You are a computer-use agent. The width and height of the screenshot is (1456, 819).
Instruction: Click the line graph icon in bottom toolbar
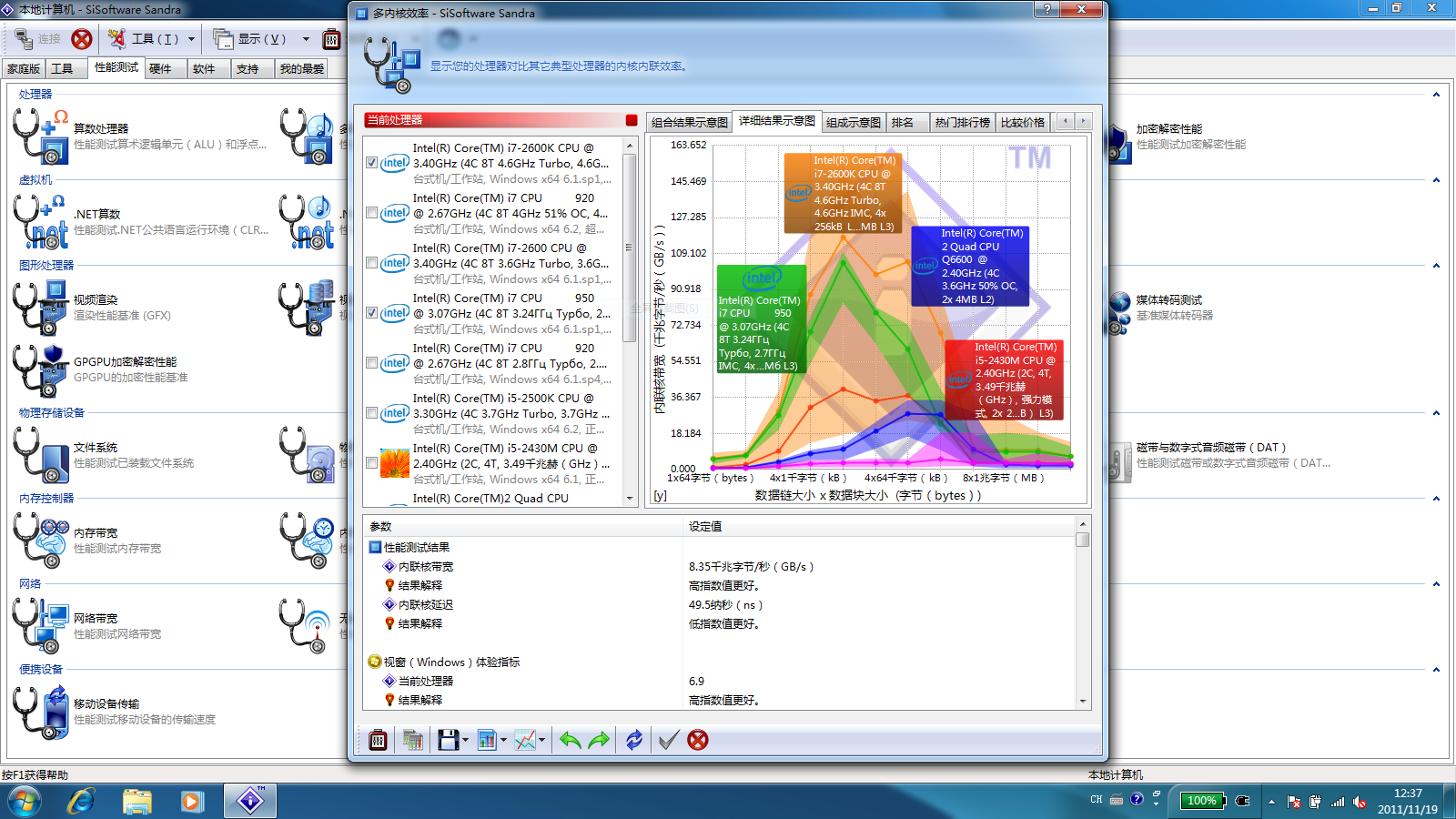525,740
